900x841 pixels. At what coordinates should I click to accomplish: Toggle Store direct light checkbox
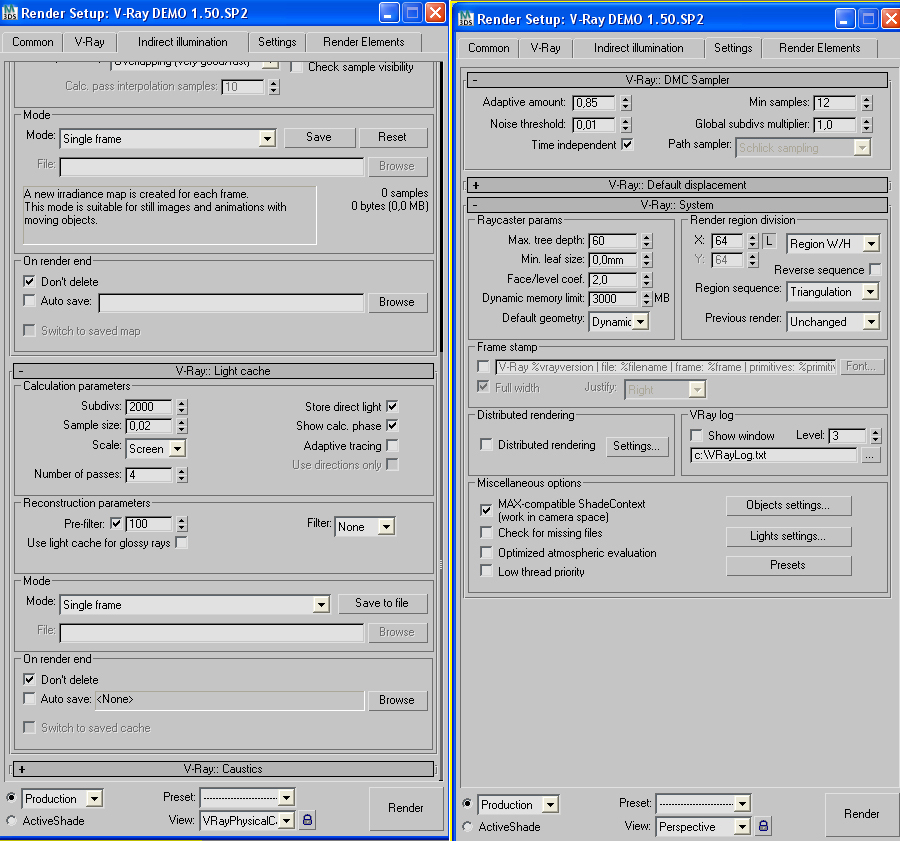pos(393,406)
